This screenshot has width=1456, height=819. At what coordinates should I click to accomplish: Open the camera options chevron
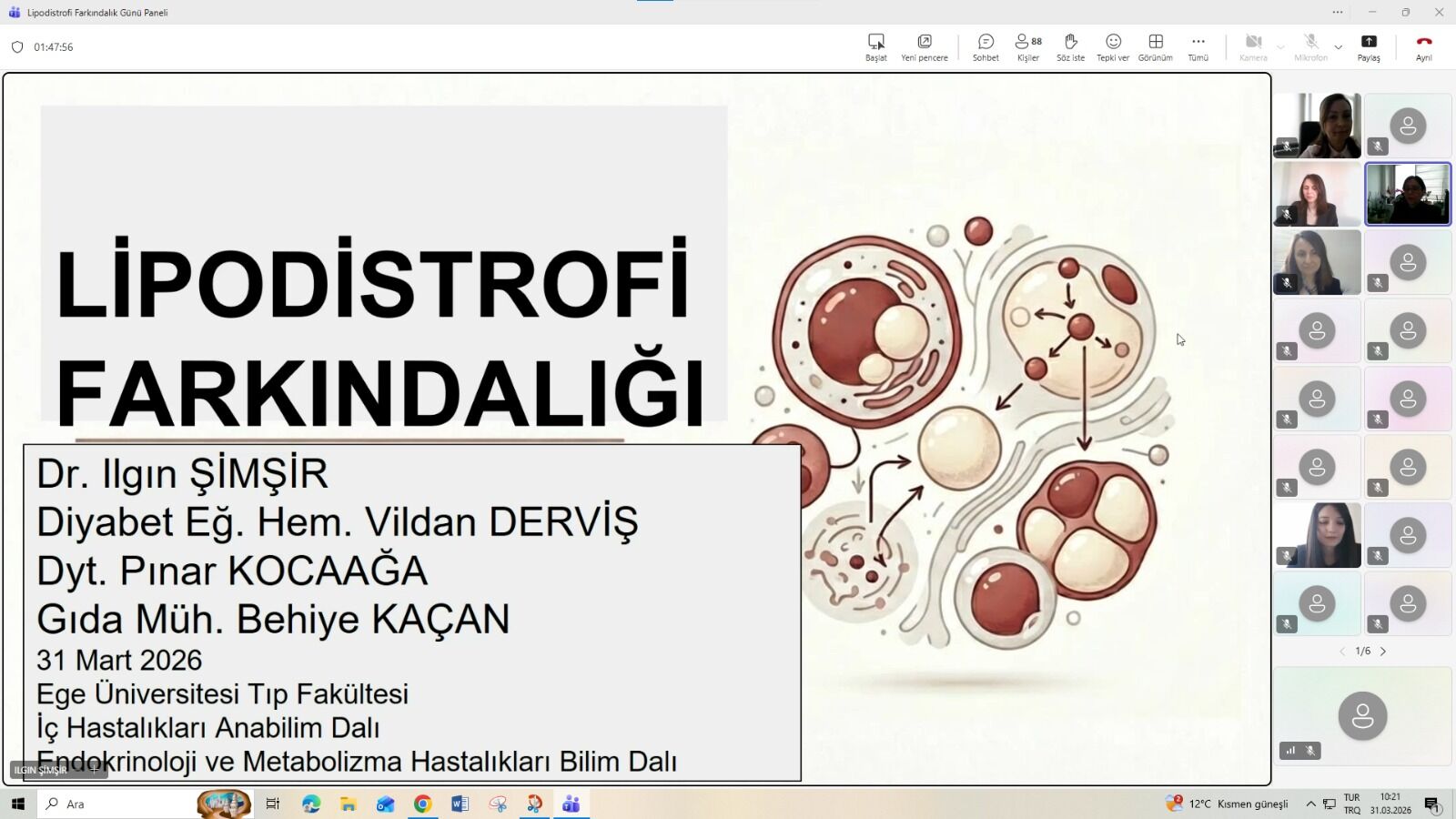coord(1282,47)
